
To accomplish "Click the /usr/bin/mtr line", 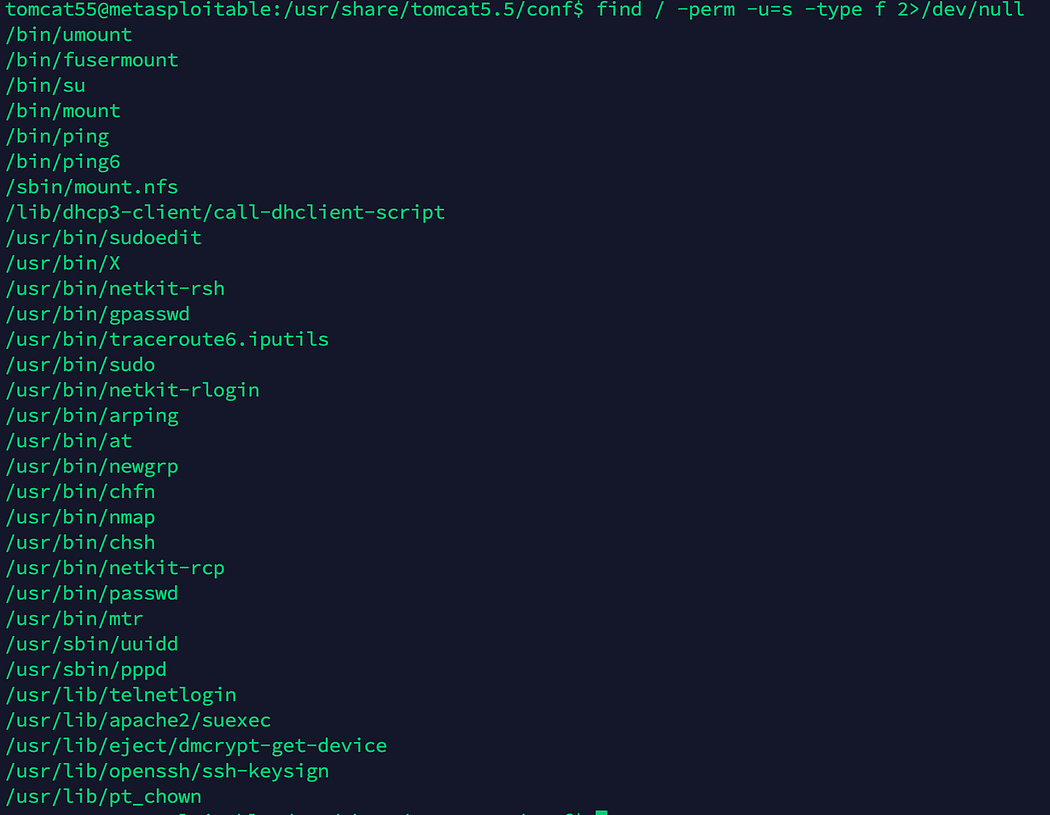I will (74, 619).
